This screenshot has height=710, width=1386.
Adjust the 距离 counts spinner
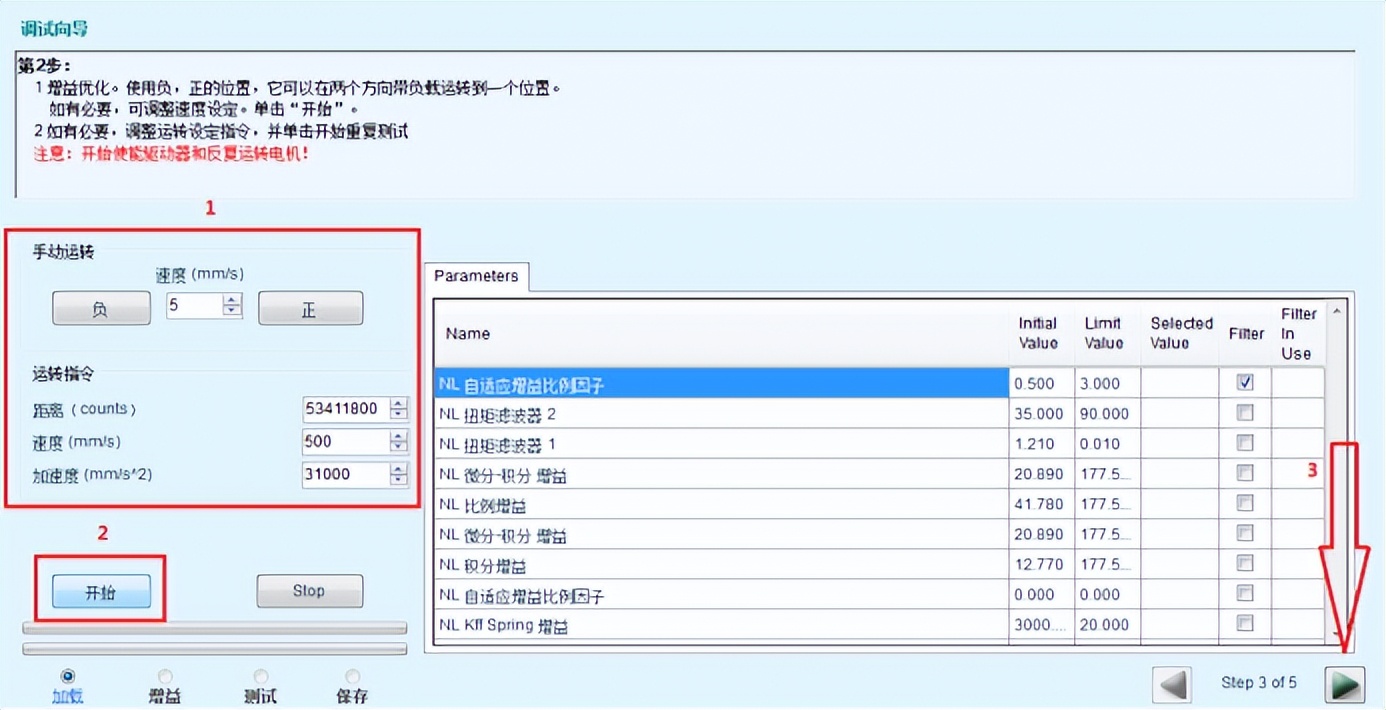tap(399, 409)
